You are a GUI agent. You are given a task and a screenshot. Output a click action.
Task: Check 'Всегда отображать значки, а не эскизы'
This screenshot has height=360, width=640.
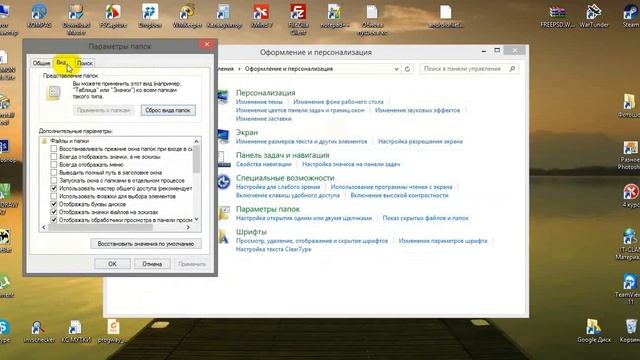point(53,157)
